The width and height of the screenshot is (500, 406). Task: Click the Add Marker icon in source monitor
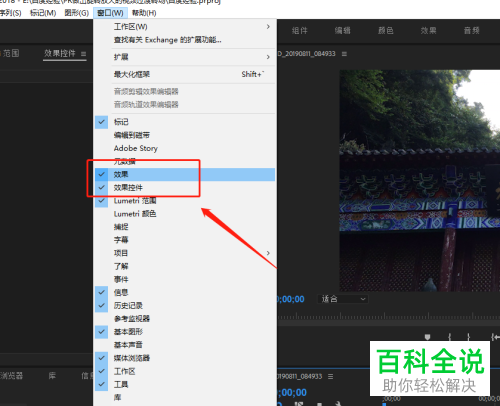[428, 337]
